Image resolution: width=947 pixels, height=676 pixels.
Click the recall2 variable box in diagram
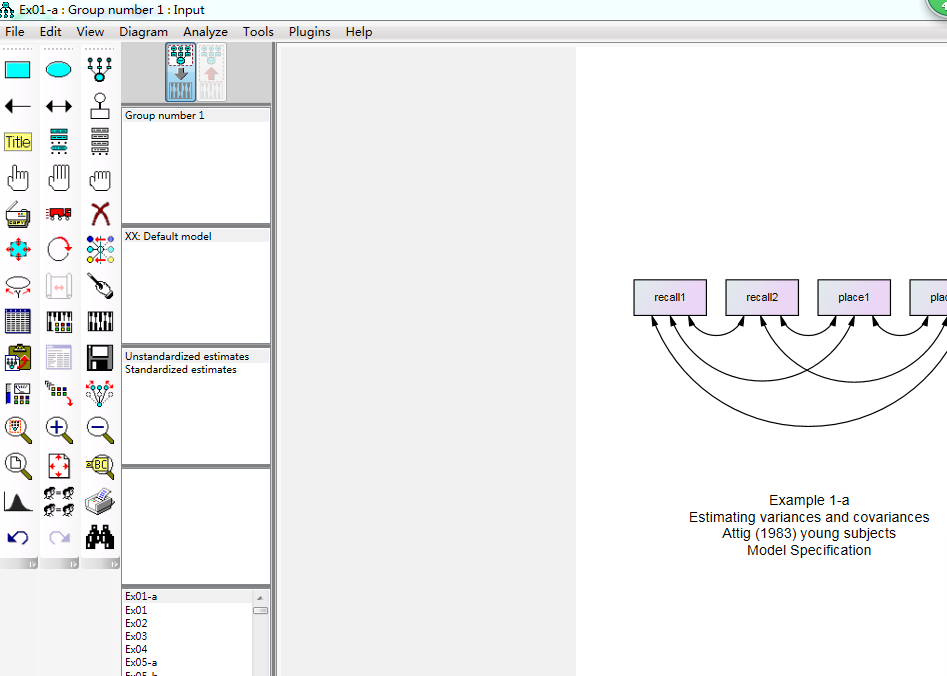[762, 297]
